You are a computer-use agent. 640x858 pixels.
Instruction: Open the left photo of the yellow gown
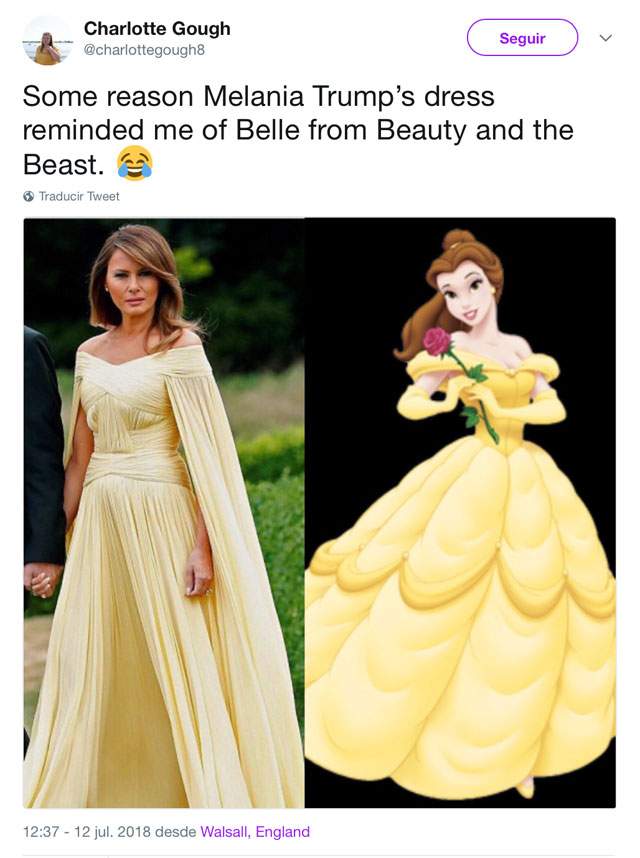click(x=164, y=513)
